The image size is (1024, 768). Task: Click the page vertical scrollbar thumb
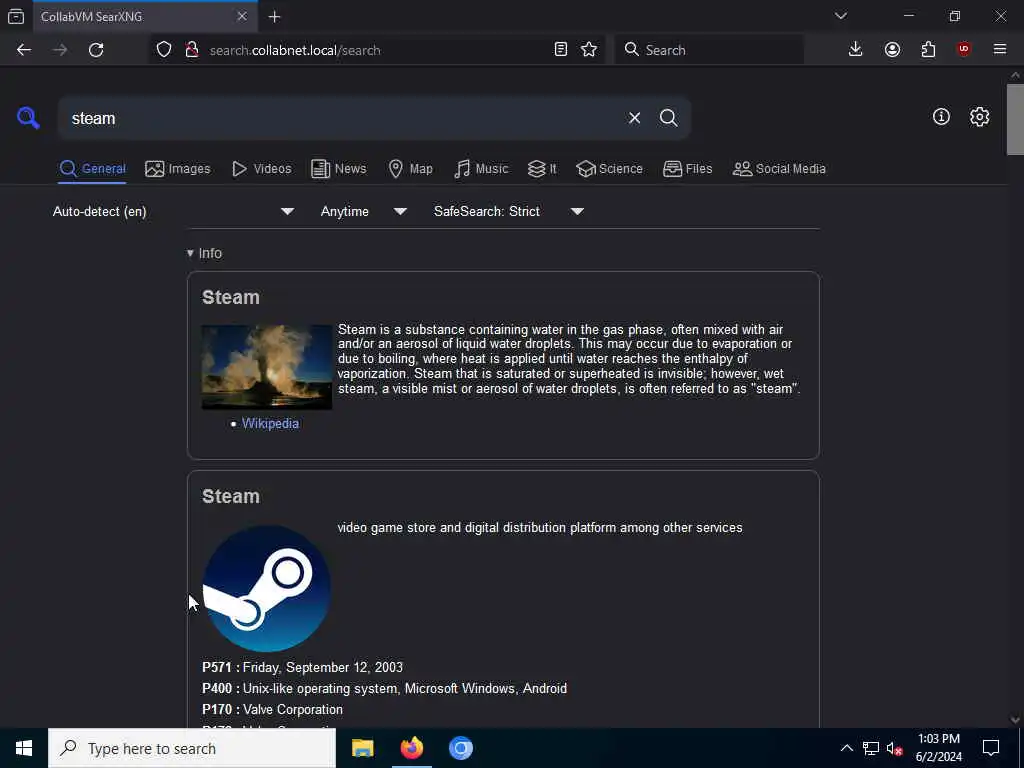[x=1015, y=120]
